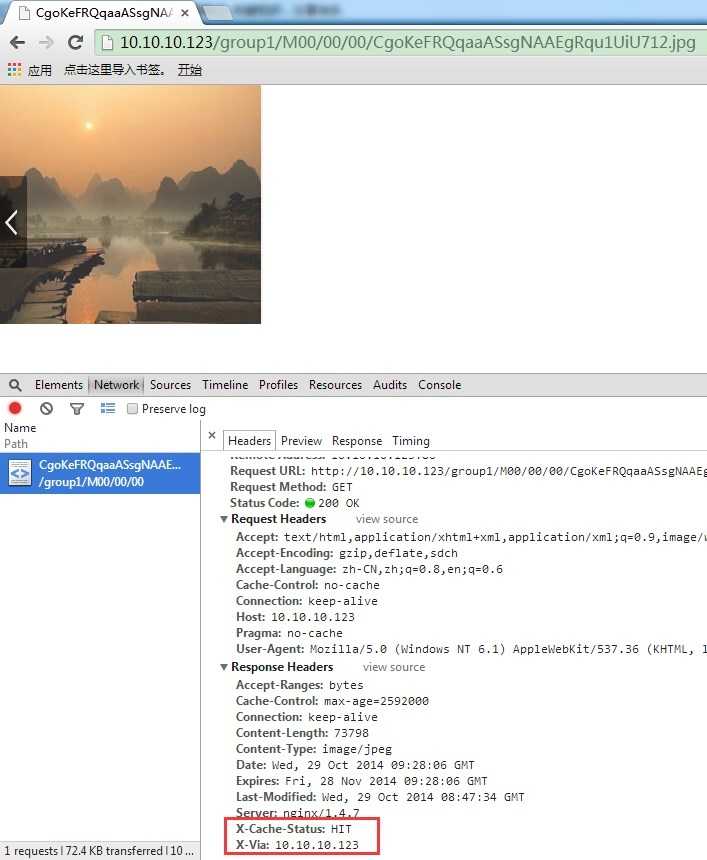
Task: Click the X-Cache-Status HIT header
Action: [x=293, y=829]
